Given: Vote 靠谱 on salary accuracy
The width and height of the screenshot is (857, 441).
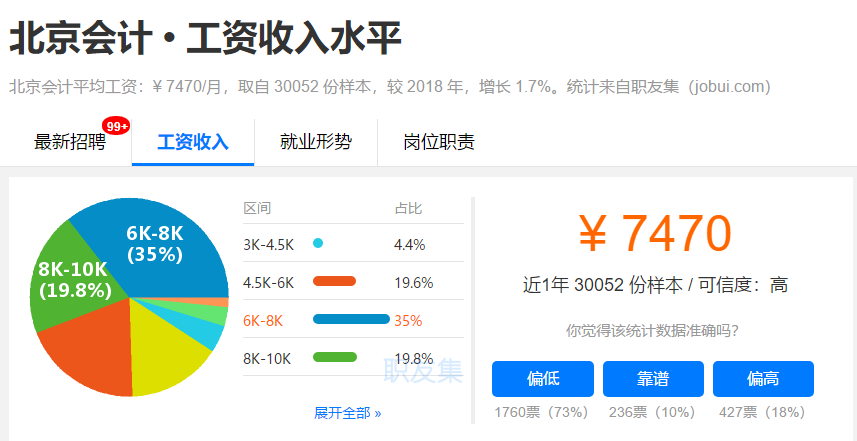Looking at the screenshot, I should 653,379.
